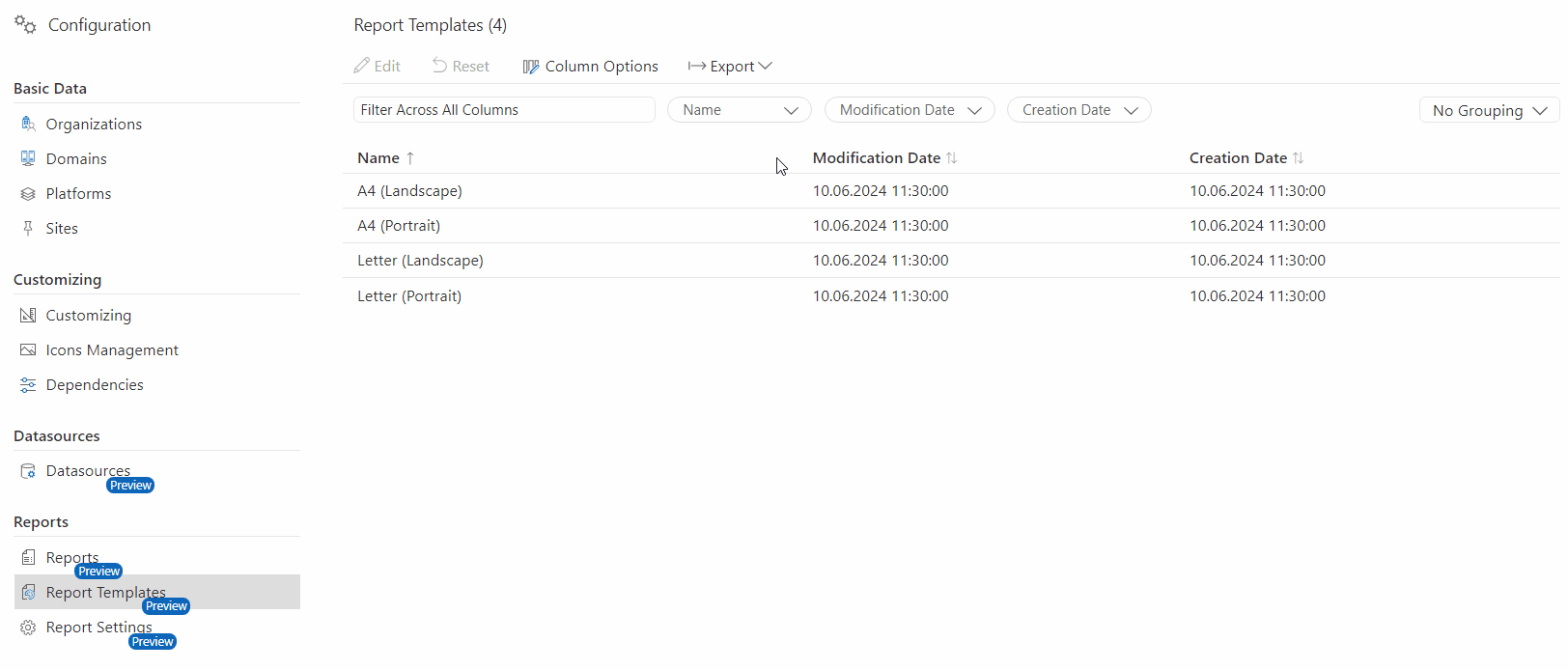The width and height of the screenshot is (1568, 670).
Task: Open the No Grouping dropdown
Action: coord(1490,110)
